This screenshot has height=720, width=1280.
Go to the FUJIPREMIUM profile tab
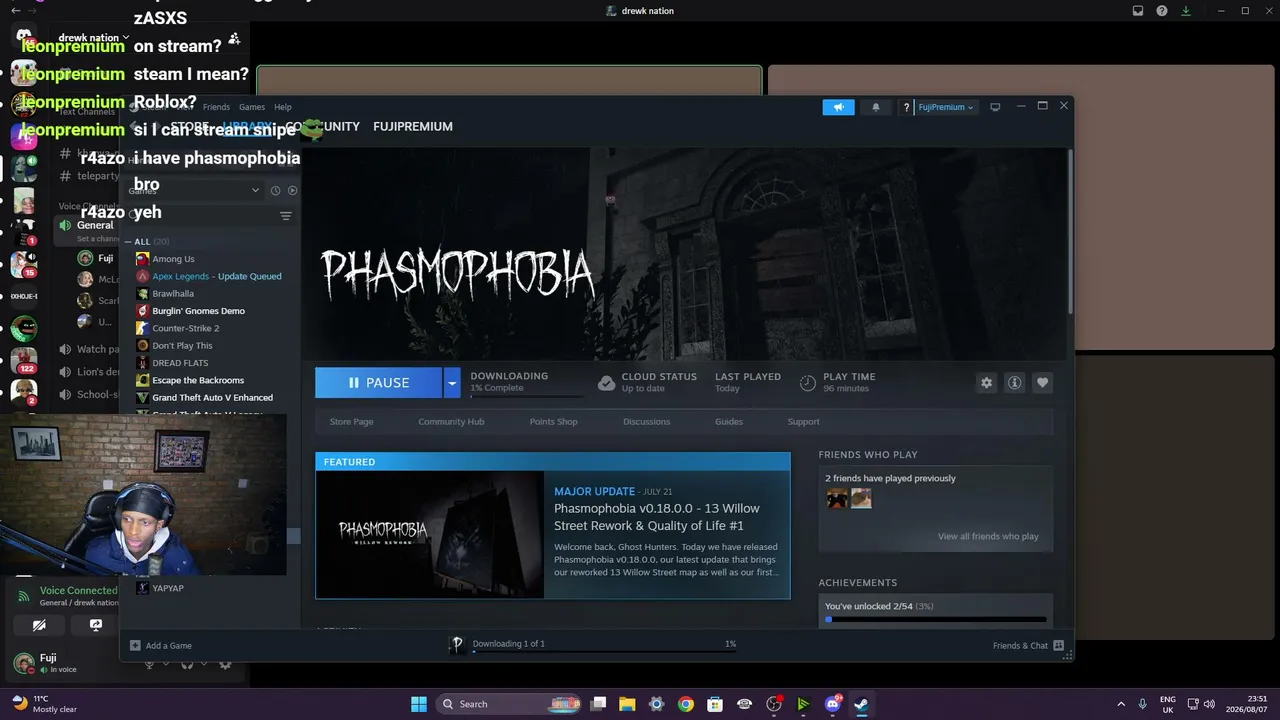coord(413,127)
